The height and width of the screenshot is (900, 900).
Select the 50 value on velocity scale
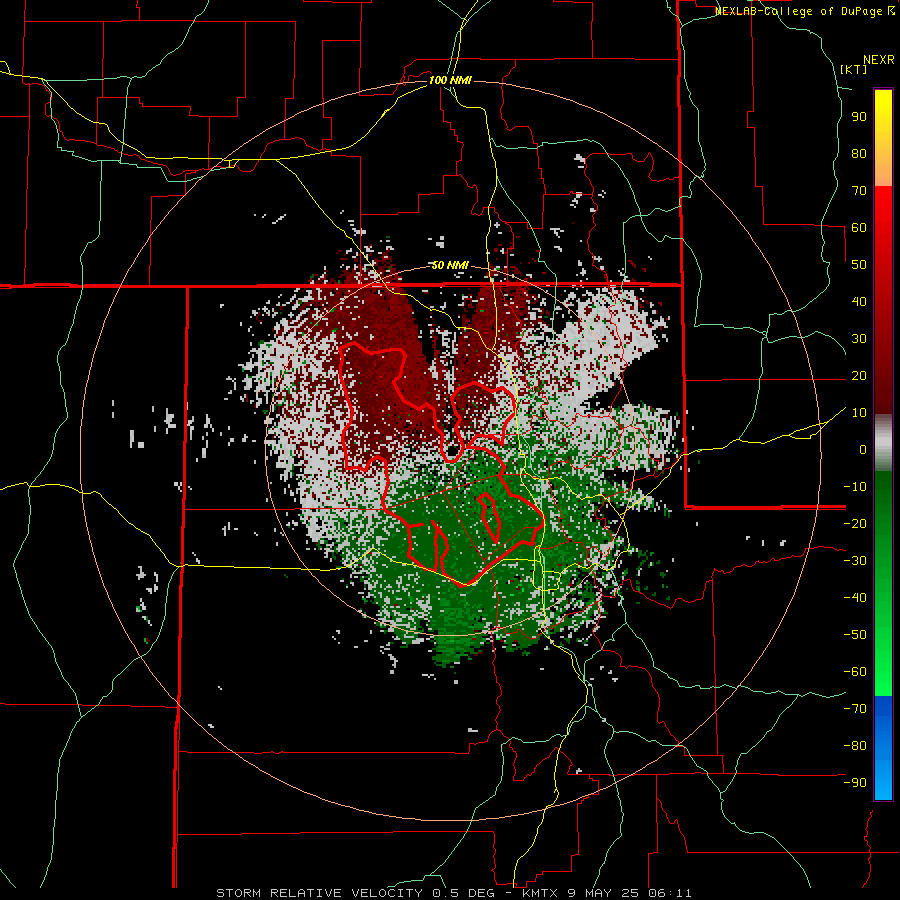859,265
